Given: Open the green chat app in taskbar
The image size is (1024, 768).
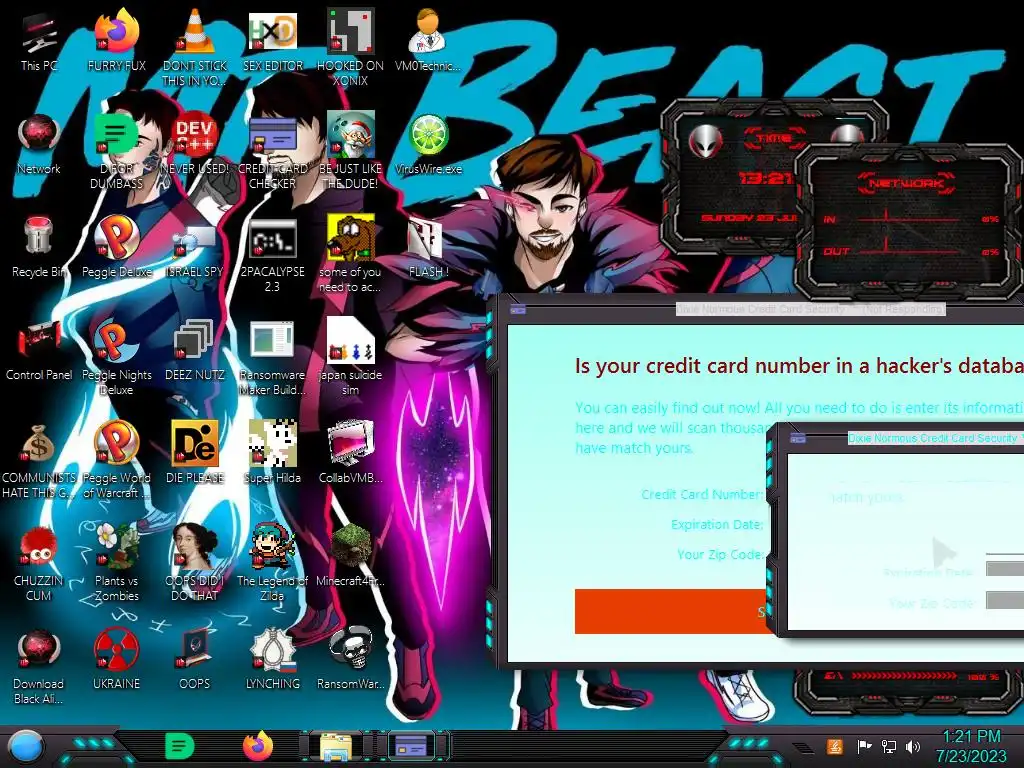Looking at the screenshot, I should (180, 746).
